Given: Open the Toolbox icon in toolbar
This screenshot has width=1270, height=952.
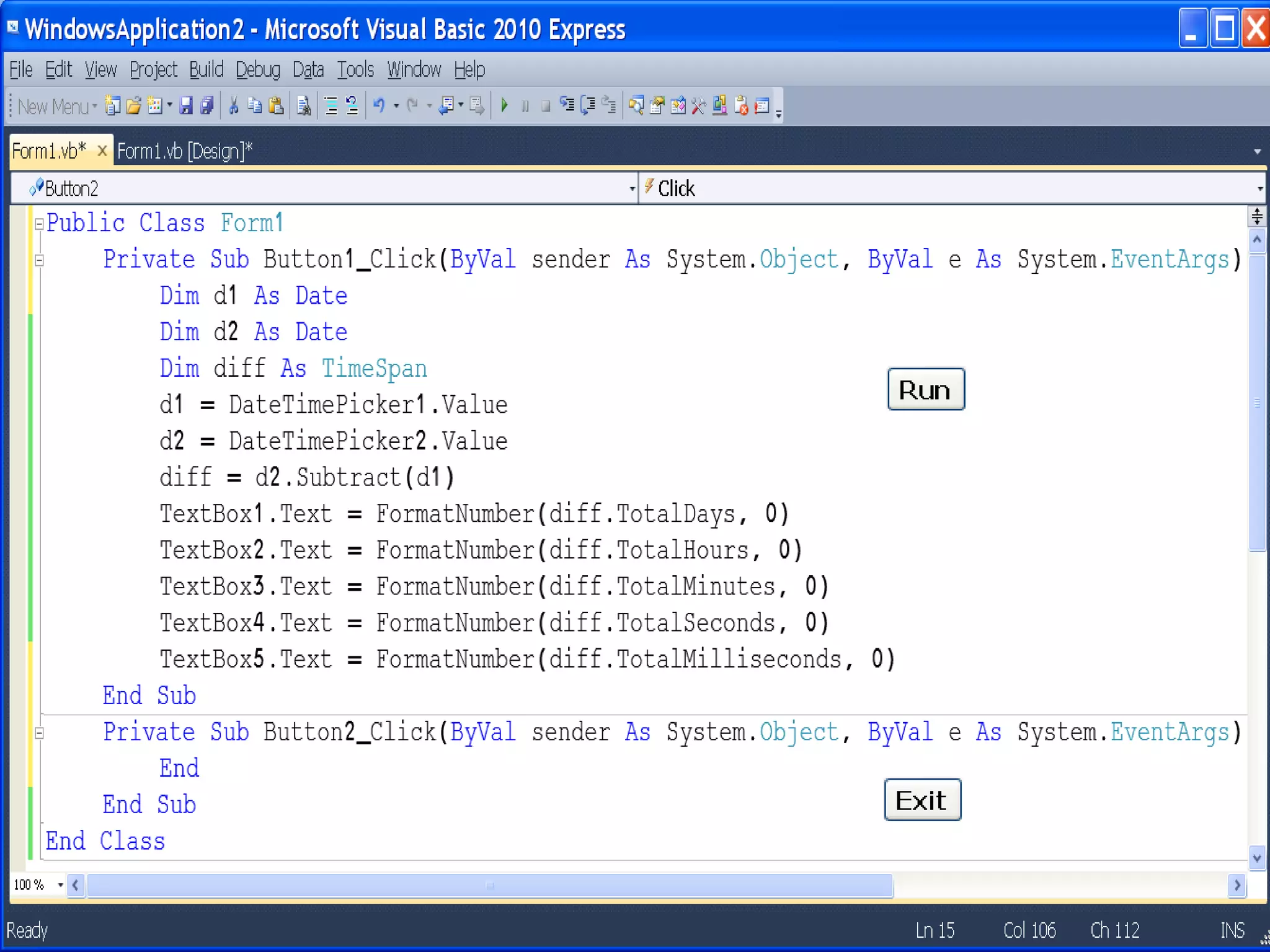Looking at the screenshot, I should [699, 106].
